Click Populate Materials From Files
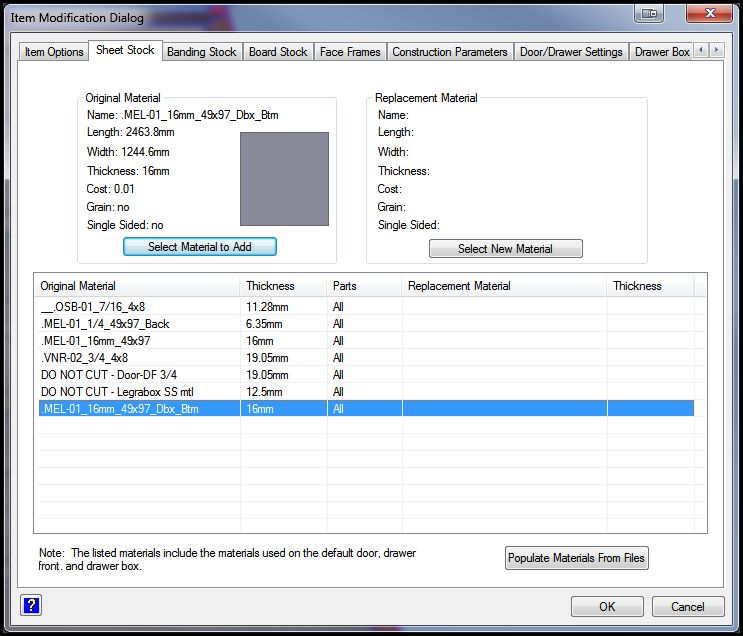The height and width of the screenshot is (636, 743). 577,558
